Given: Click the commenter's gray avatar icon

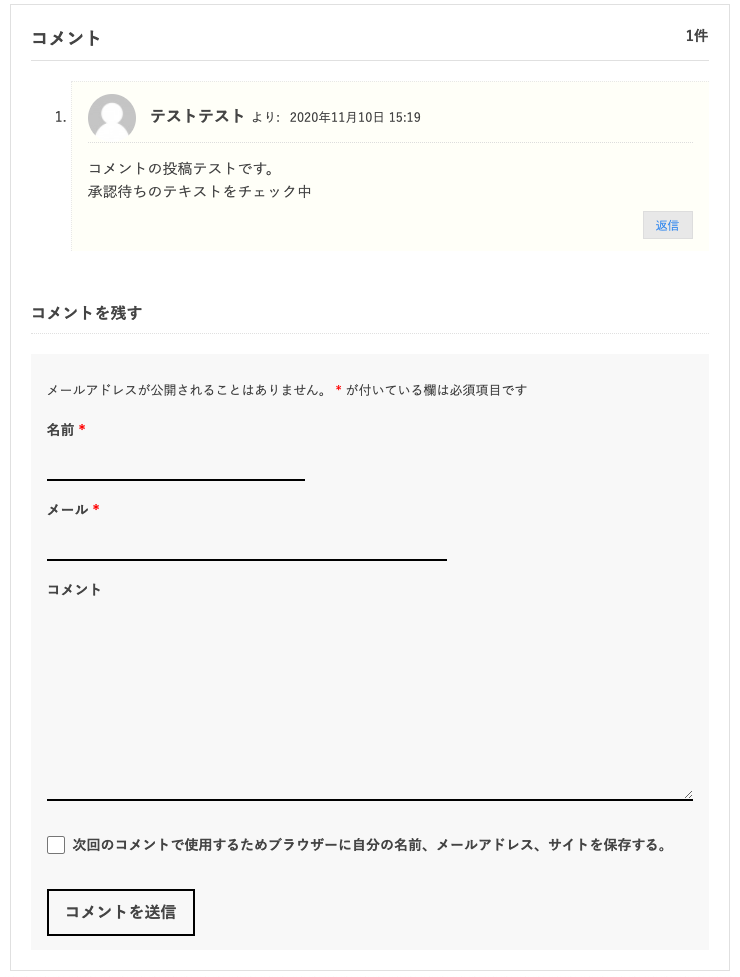Looking at the screenshot, I should pyautogui.click(x=112, y=118).
